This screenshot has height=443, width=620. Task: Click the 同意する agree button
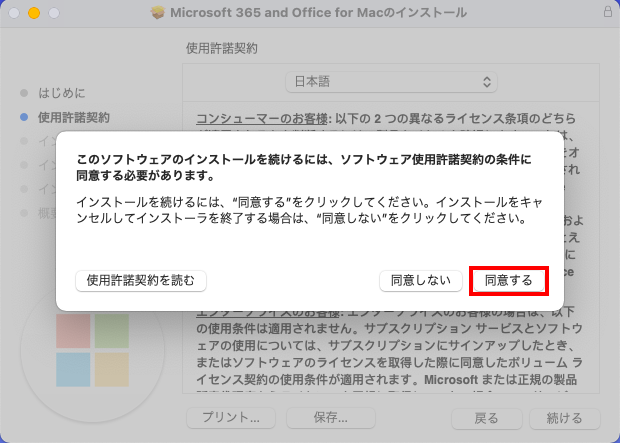508,281
